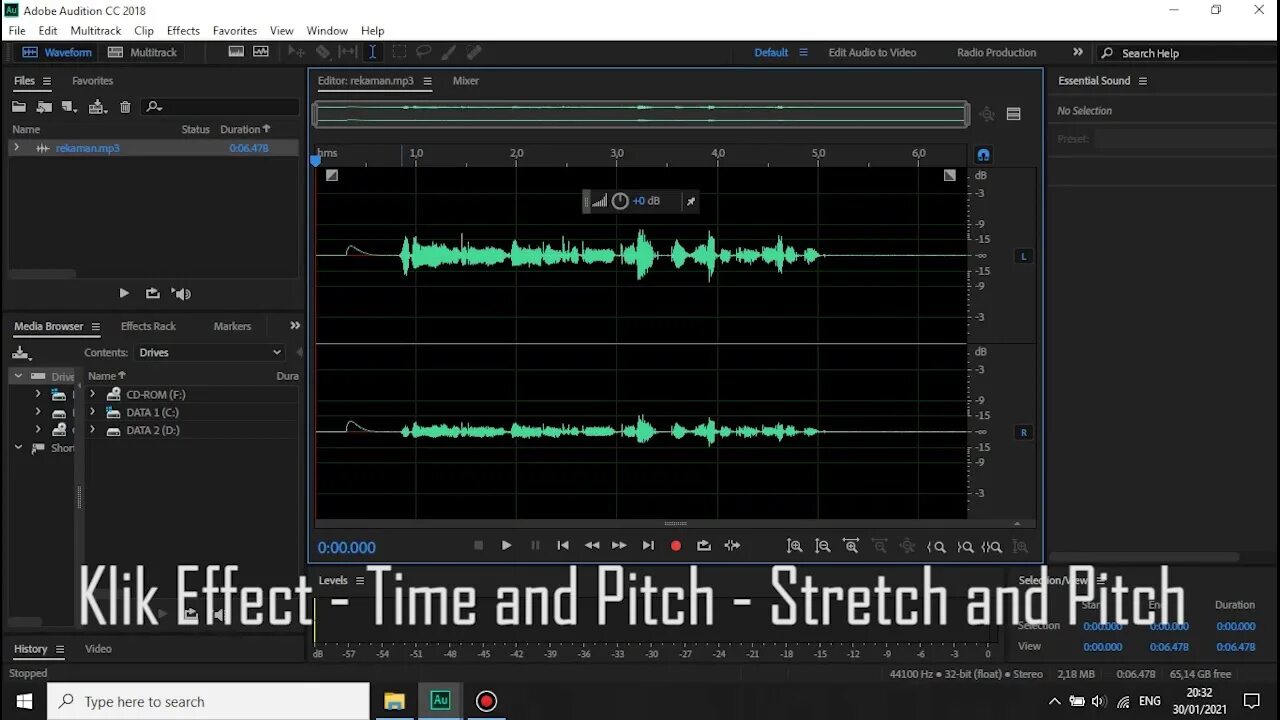This screenshot has height=720, width=1280.
Task: Expand rekaman.mp3 file entry
Action: 16,148
